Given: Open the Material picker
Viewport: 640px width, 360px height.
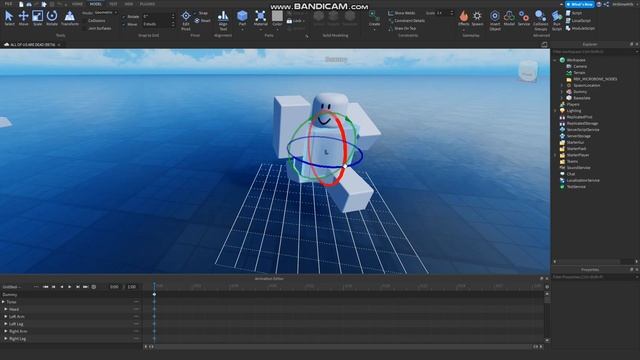Looking at the screenshot, I should coord(260,18).
